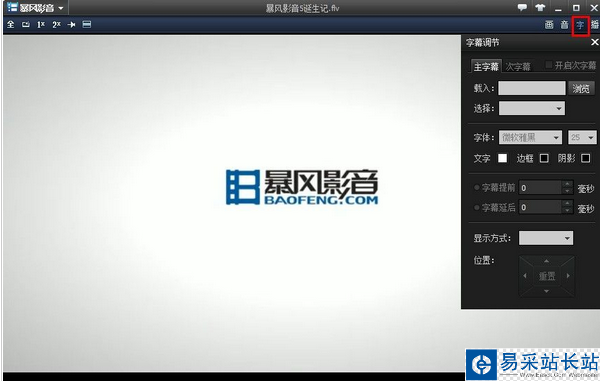
Task: Open the 字 subtitle adjustment panel
Action: coord(580,25)
